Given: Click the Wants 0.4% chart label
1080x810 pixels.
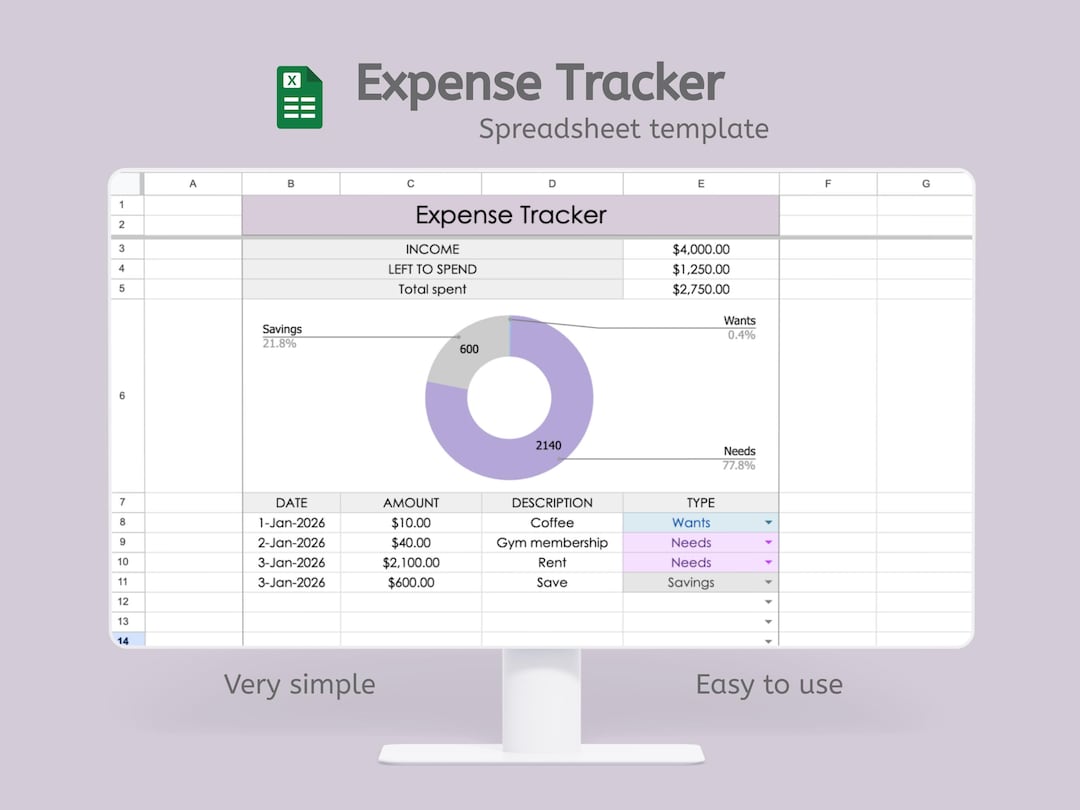Looking at the screenshot, I should click(x=739, y=328).
